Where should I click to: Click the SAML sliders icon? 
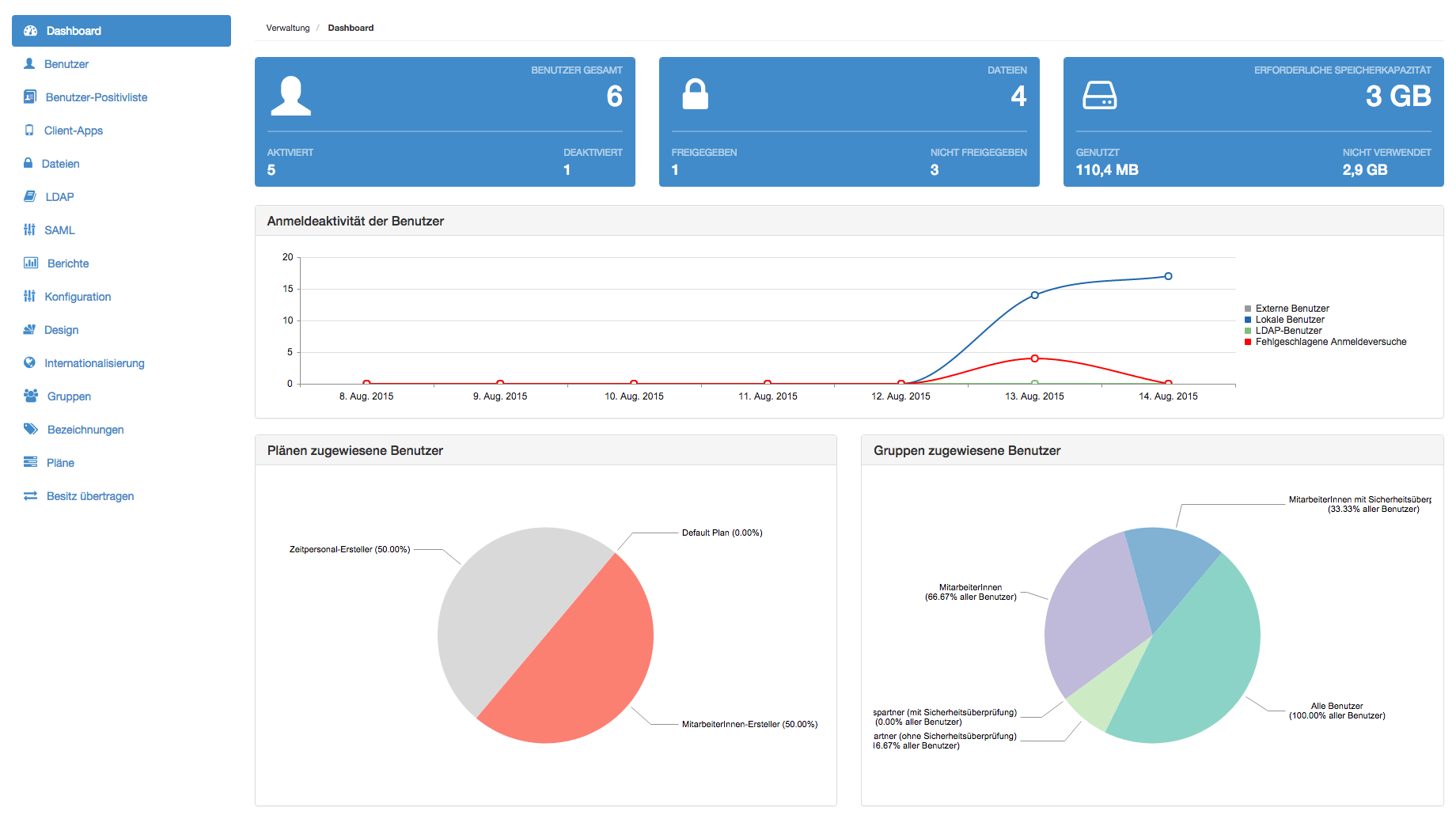(29, 229)
